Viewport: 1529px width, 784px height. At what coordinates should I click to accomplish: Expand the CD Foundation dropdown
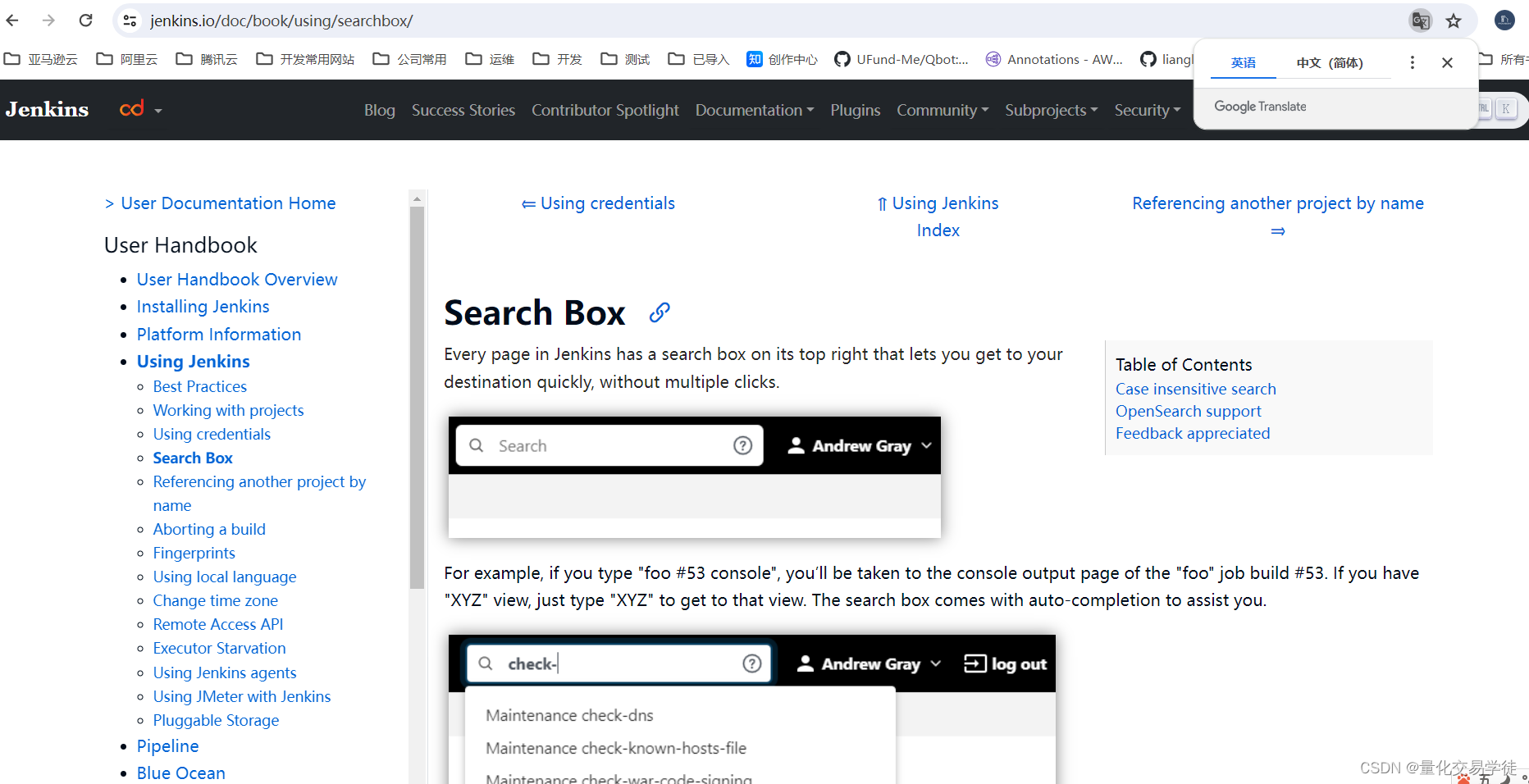pyautogui.click(x=141, y=109)
